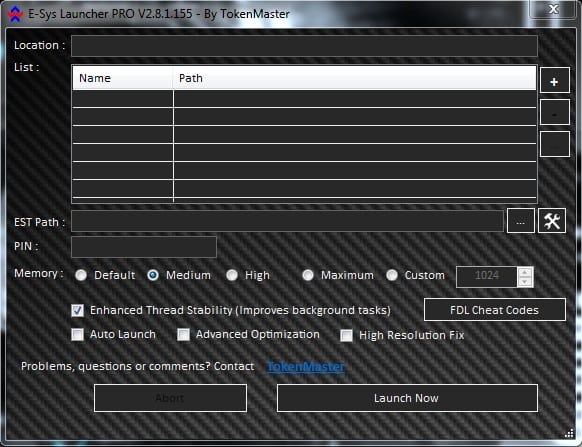Enable Advanced Optimization checkbox
582x447 pixels.
coord(183,335)
